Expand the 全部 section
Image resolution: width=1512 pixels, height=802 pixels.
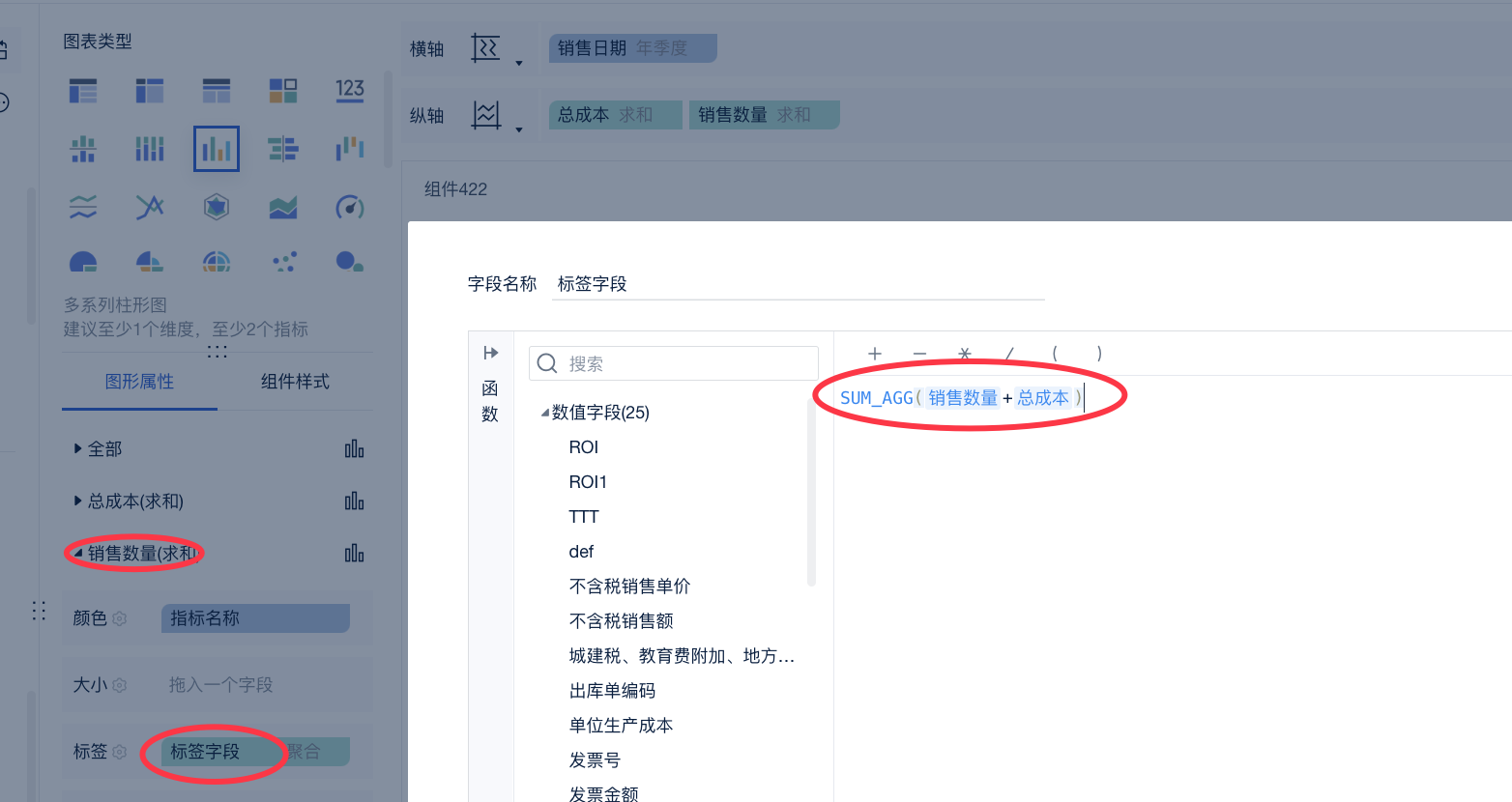click(77, 448)
